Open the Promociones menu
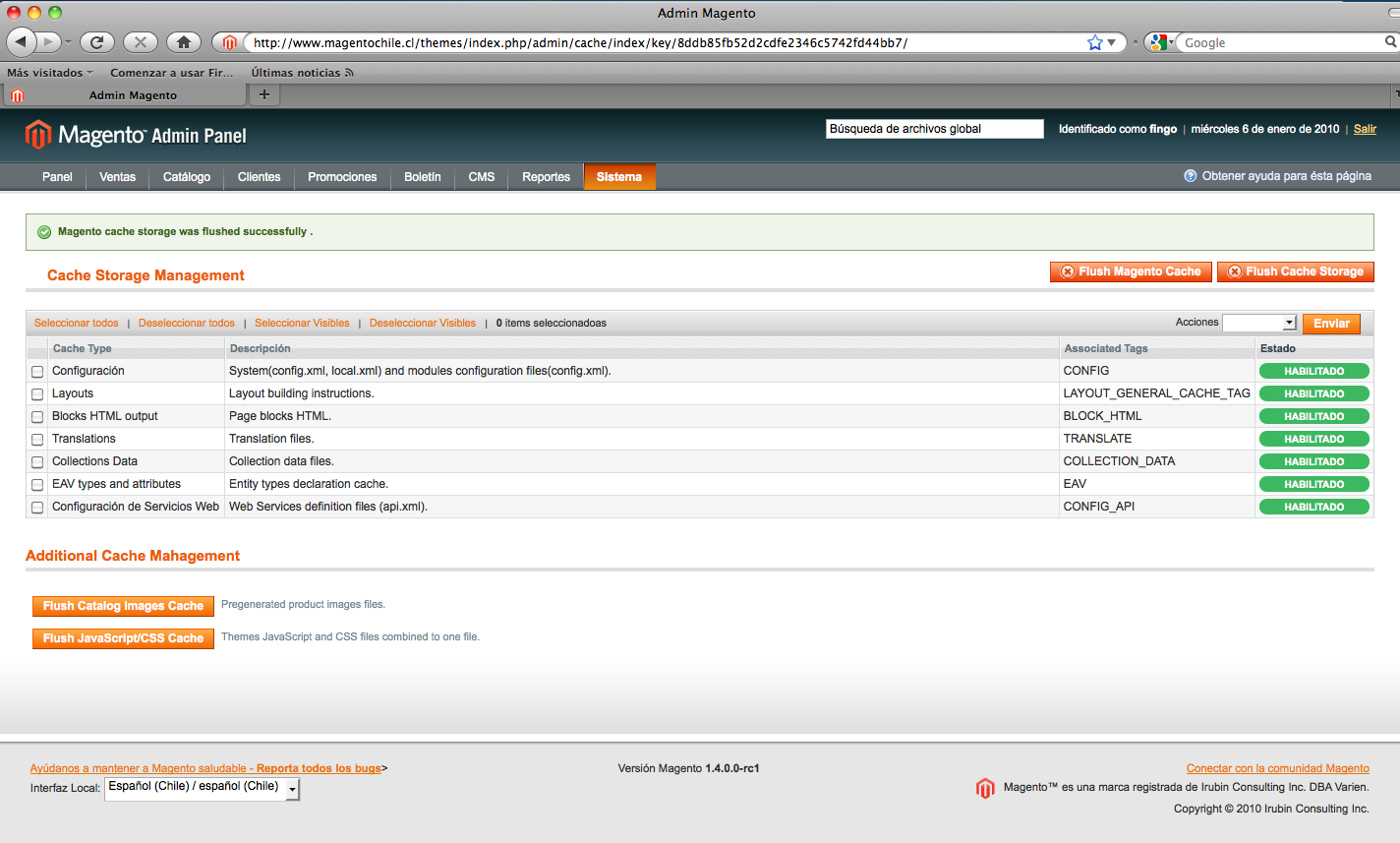Viewport: 1400px width, 843px height. [342, 177]
